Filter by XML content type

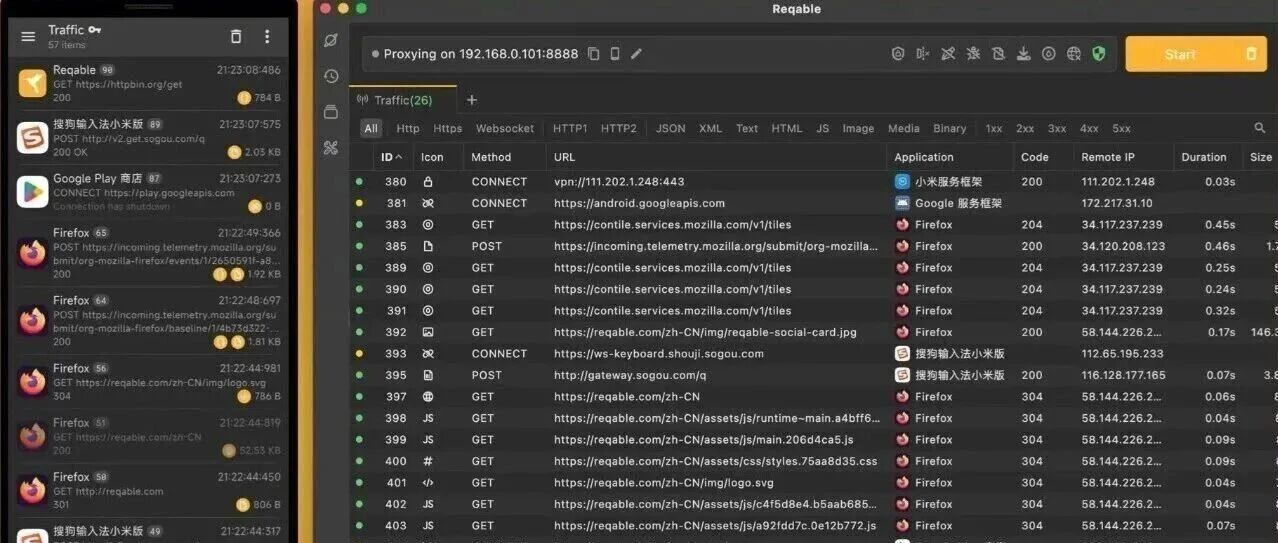711,128
